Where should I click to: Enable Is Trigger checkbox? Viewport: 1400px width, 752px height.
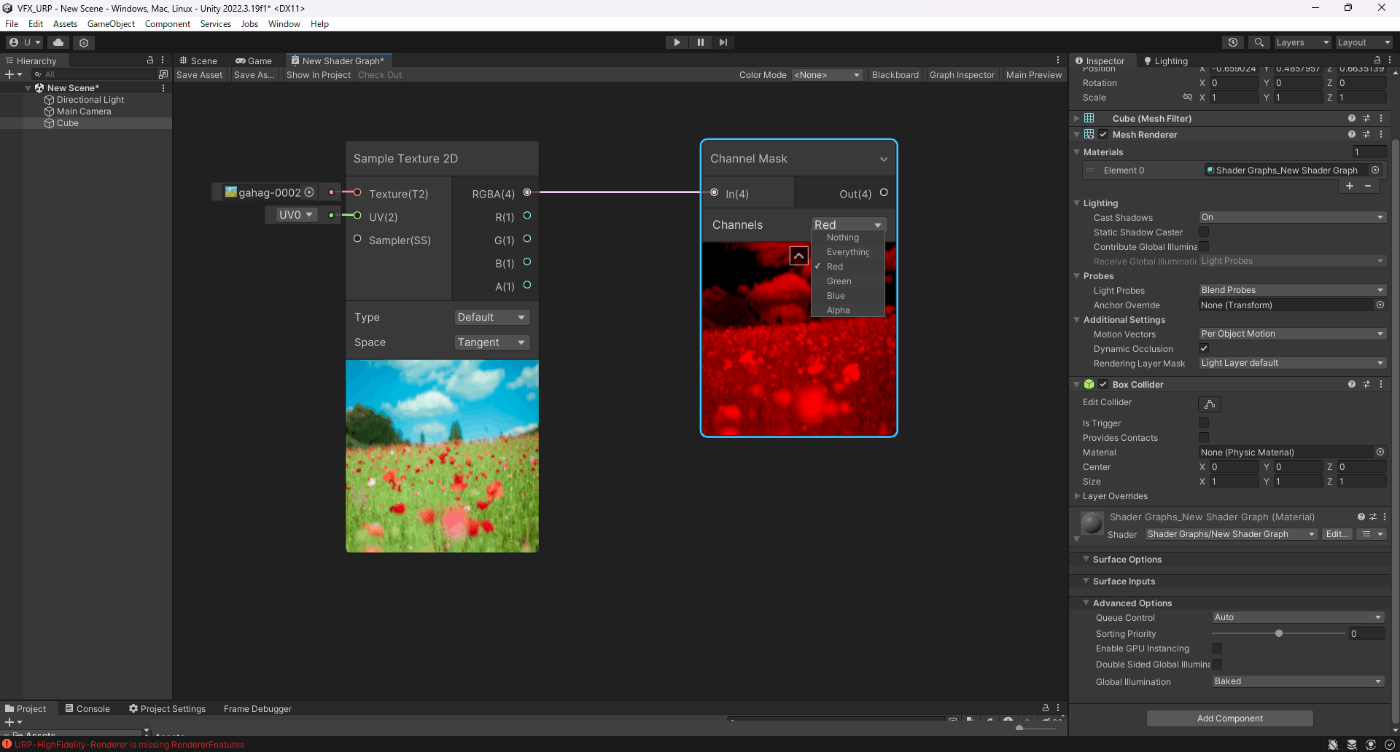tap(1204, 423)
